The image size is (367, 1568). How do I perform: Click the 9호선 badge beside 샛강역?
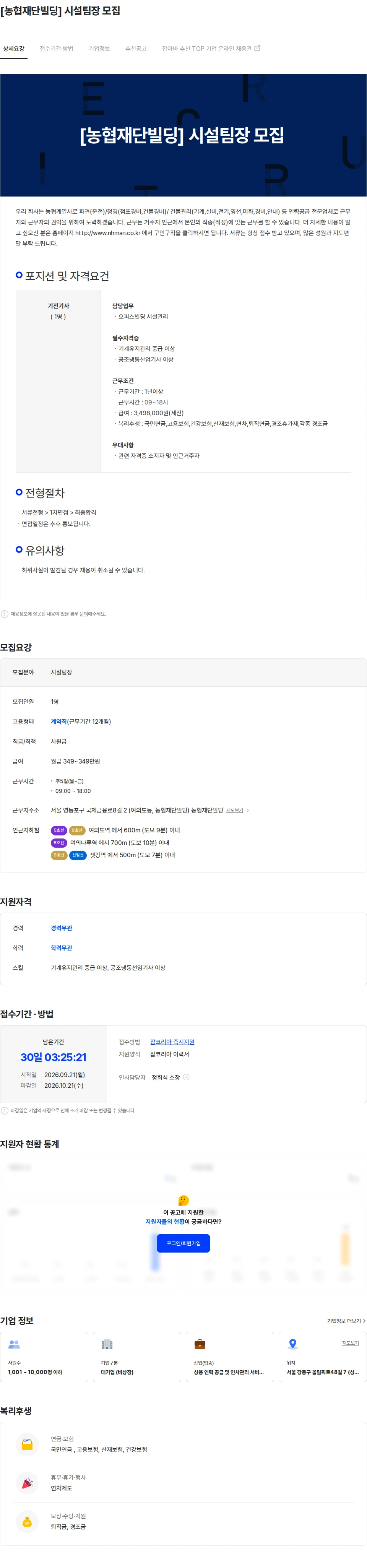click(x=58, y=855)
